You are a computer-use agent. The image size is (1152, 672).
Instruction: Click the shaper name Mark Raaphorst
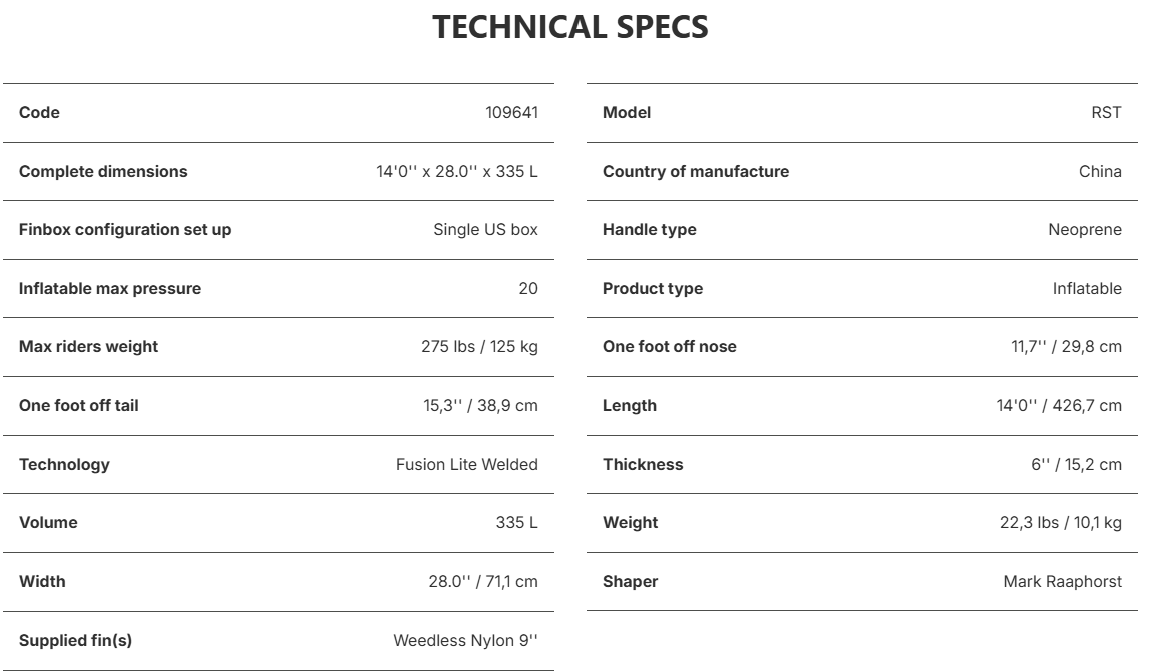click(1062, 582)
